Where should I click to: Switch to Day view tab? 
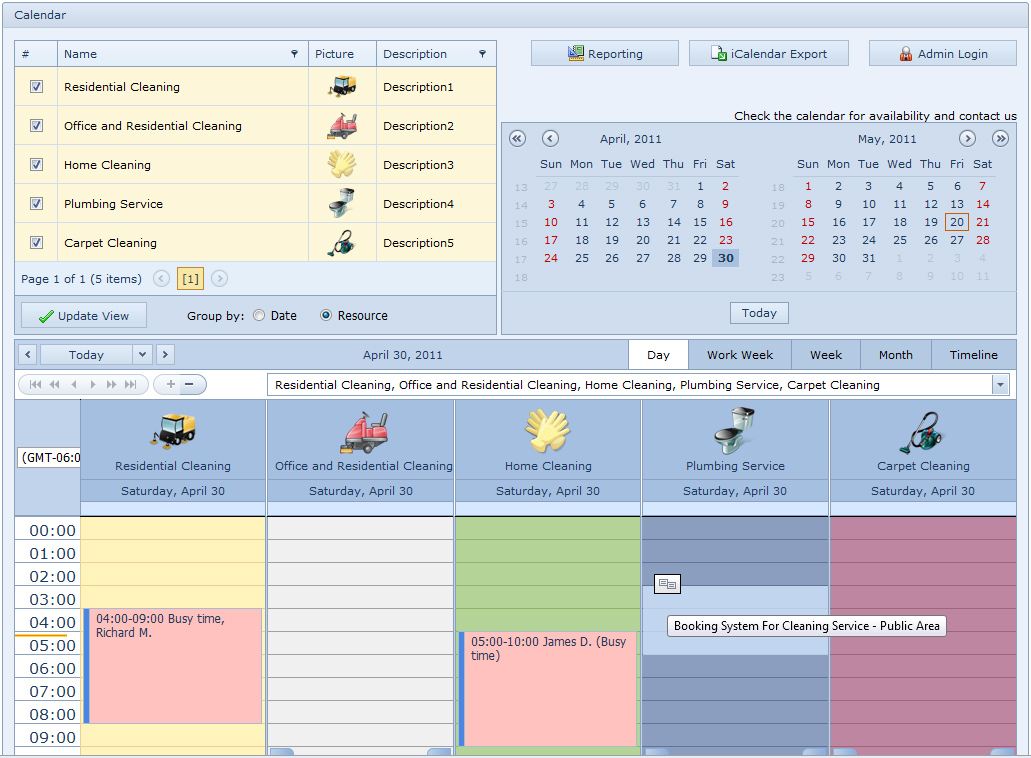[x=658, y=355]
